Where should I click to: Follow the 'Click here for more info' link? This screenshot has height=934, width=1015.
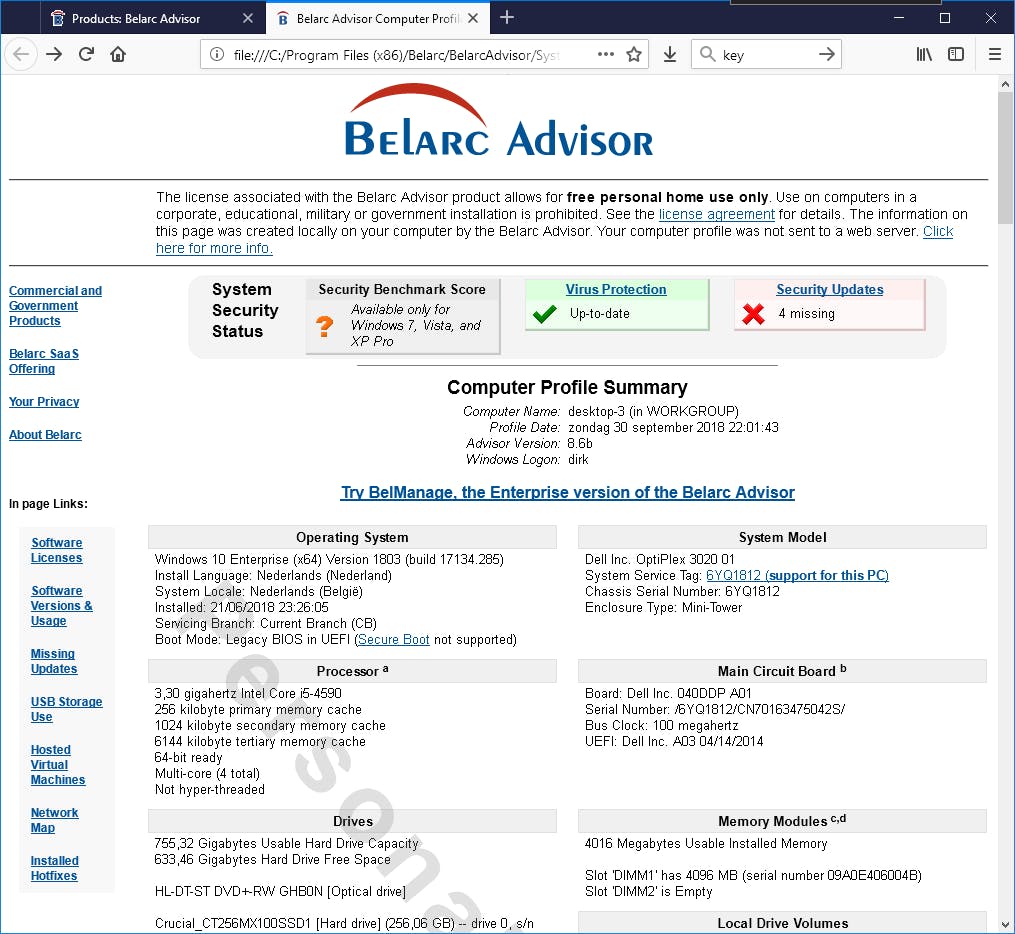[x=214, y=249]
